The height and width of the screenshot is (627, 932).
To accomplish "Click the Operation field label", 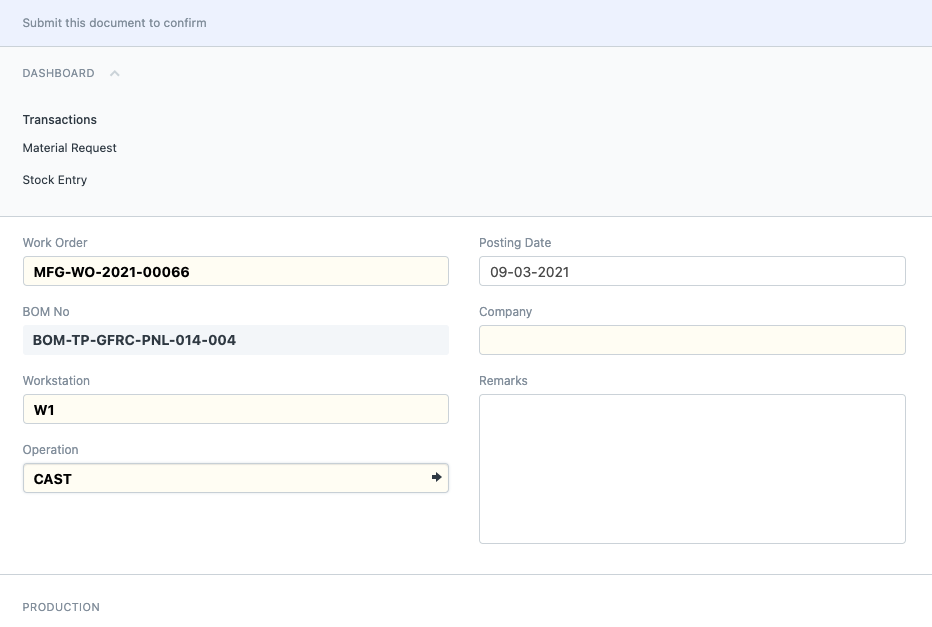I will pyautogui.click(x=51, y=449).
